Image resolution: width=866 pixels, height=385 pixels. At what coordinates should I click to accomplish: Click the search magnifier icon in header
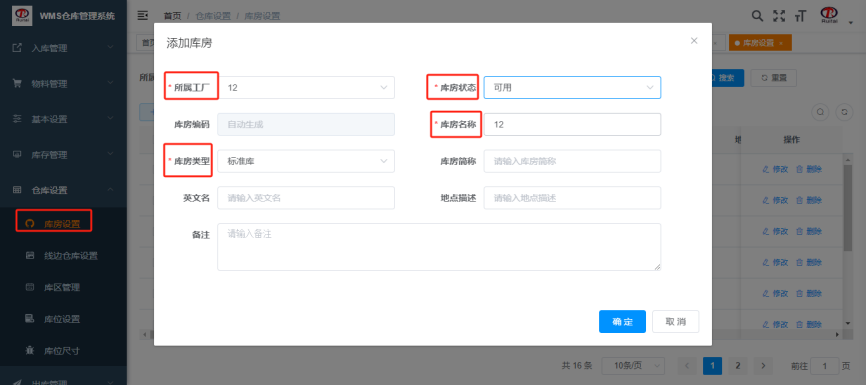pos(758,15)
